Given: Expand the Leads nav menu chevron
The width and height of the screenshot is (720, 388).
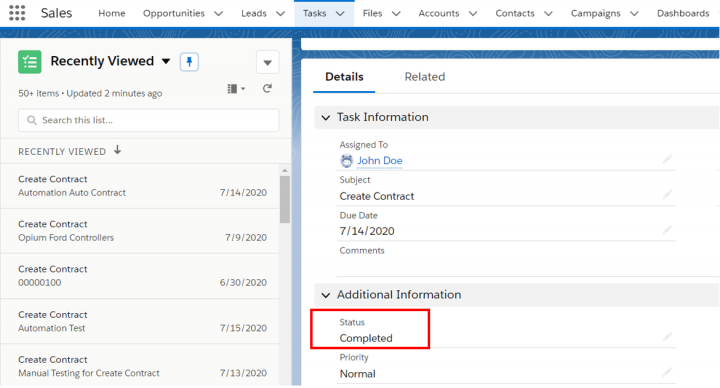Looking at the screenshot, I should (x=280, y=14).
